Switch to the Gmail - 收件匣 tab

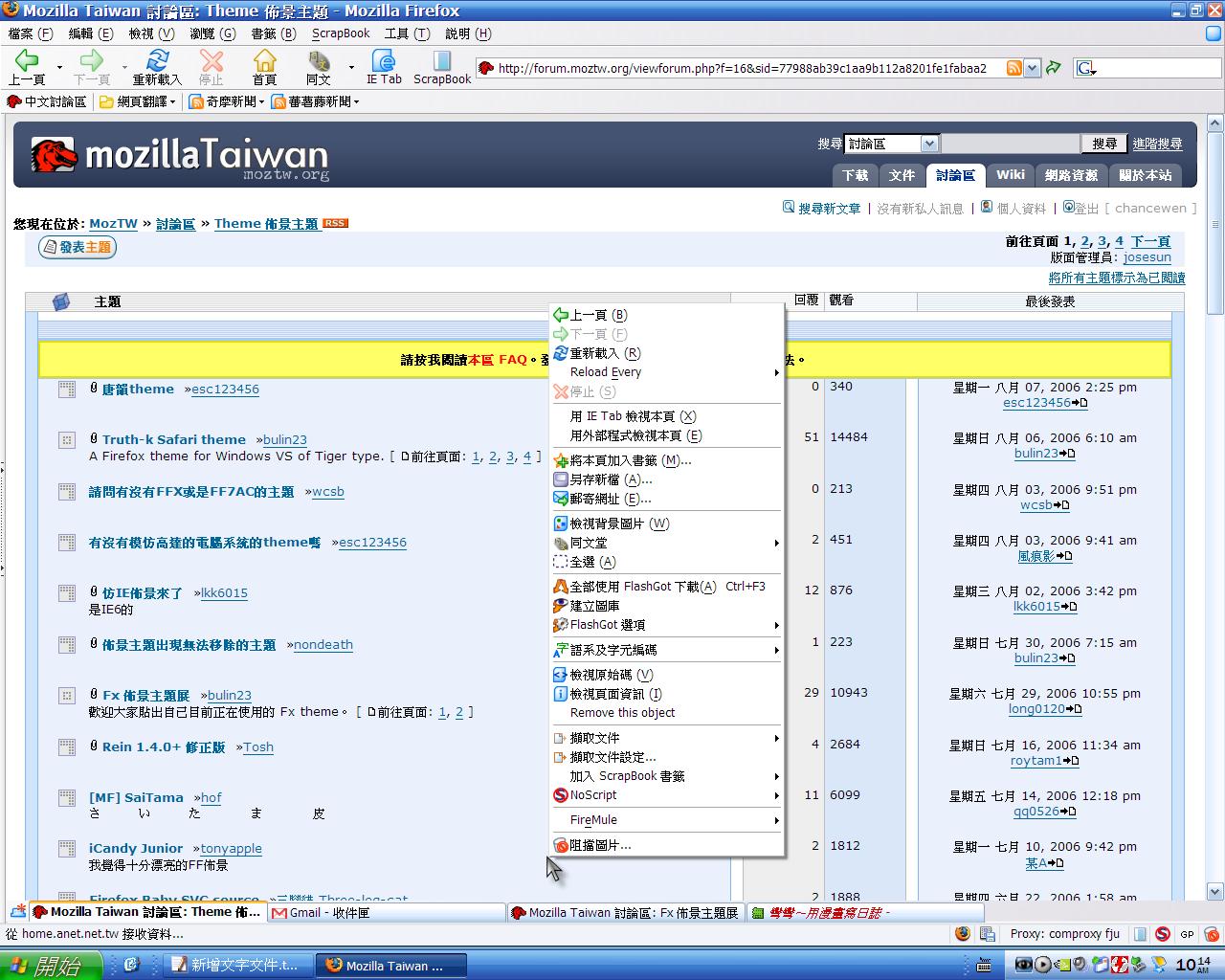point(387,912)
